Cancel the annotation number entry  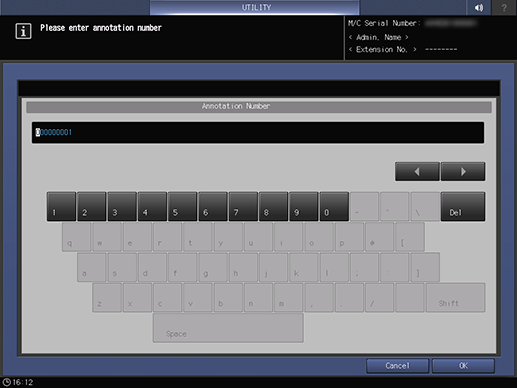[x=397, y=366]
